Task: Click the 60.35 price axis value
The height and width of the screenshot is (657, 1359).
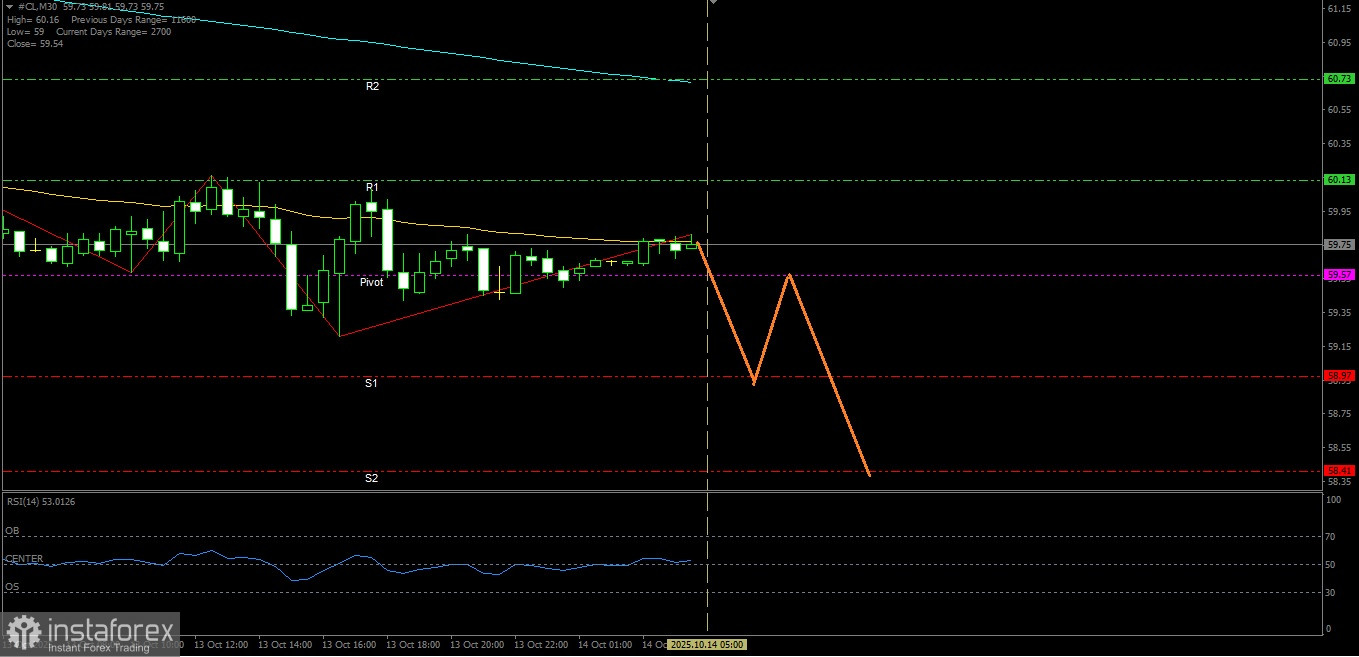Action: tap(1339, 144)
